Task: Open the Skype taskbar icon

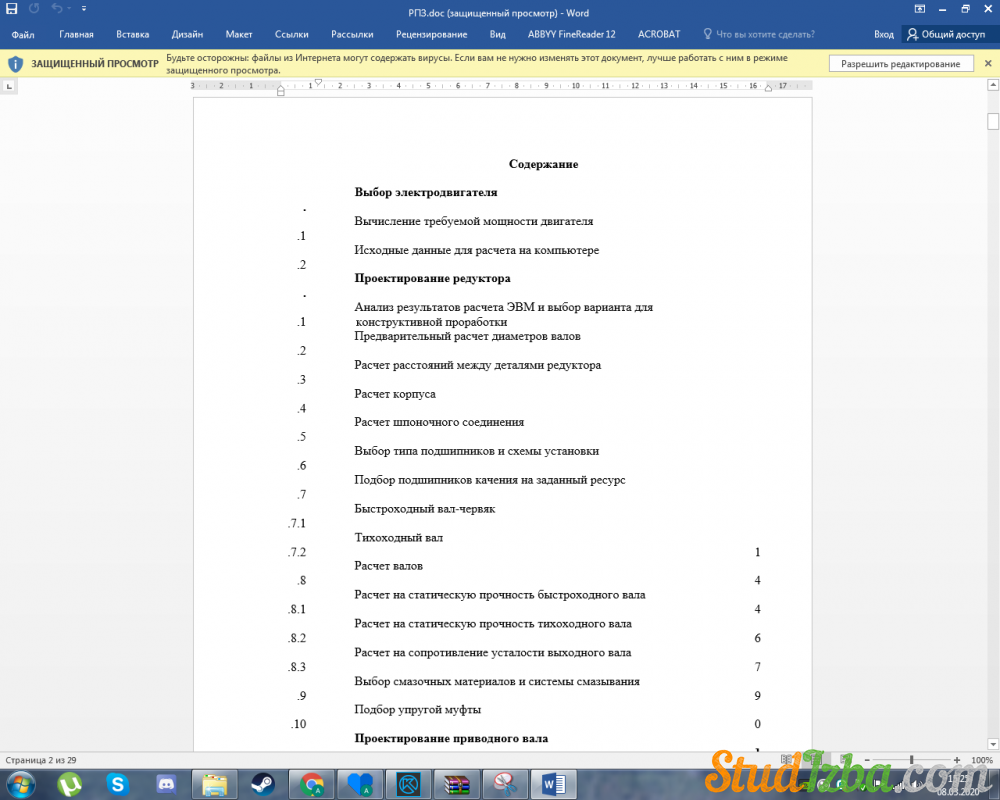Action: tap(118, 783)
